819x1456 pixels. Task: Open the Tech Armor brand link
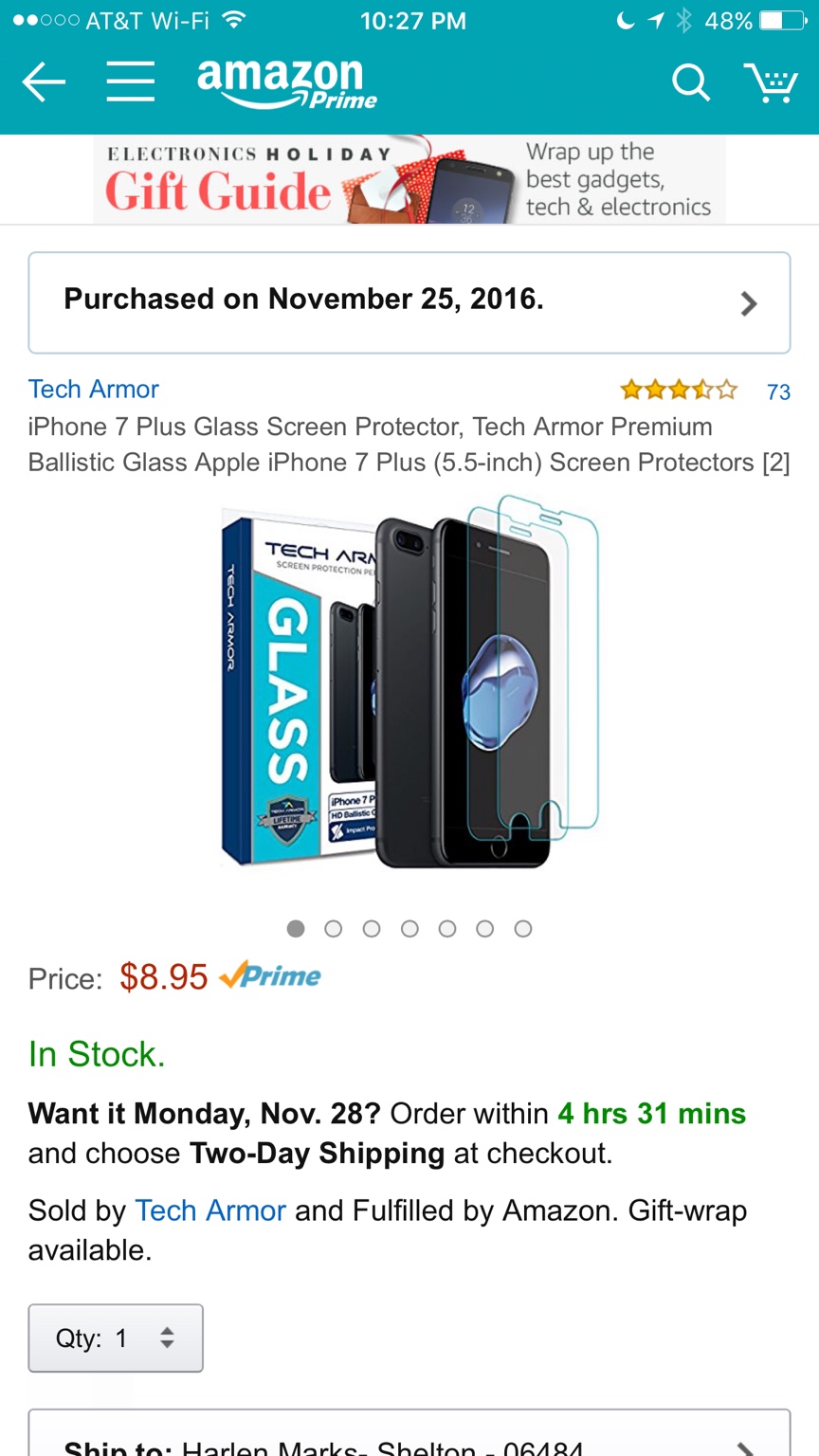[x=93, y=389]
